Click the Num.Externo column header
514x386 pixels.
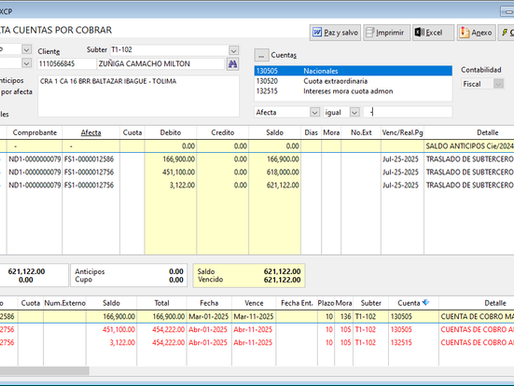pos(65,303)
